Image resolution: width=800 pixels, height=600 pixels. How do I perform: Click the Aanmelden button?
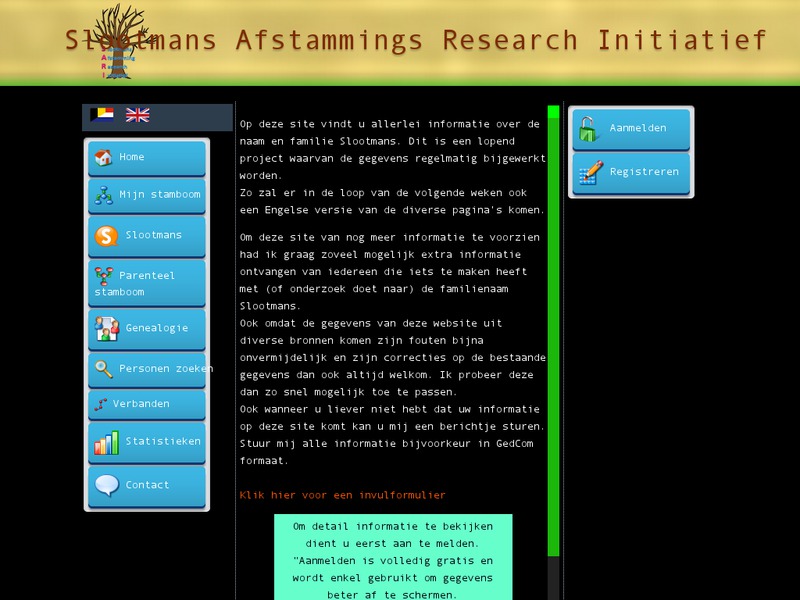point(630,128)
